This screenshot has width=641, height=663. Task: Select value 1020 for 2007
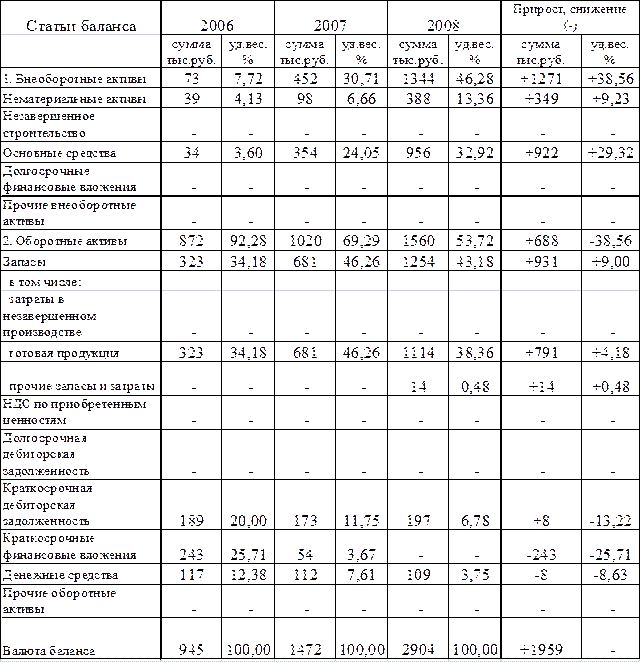click(x=305, y=241)
